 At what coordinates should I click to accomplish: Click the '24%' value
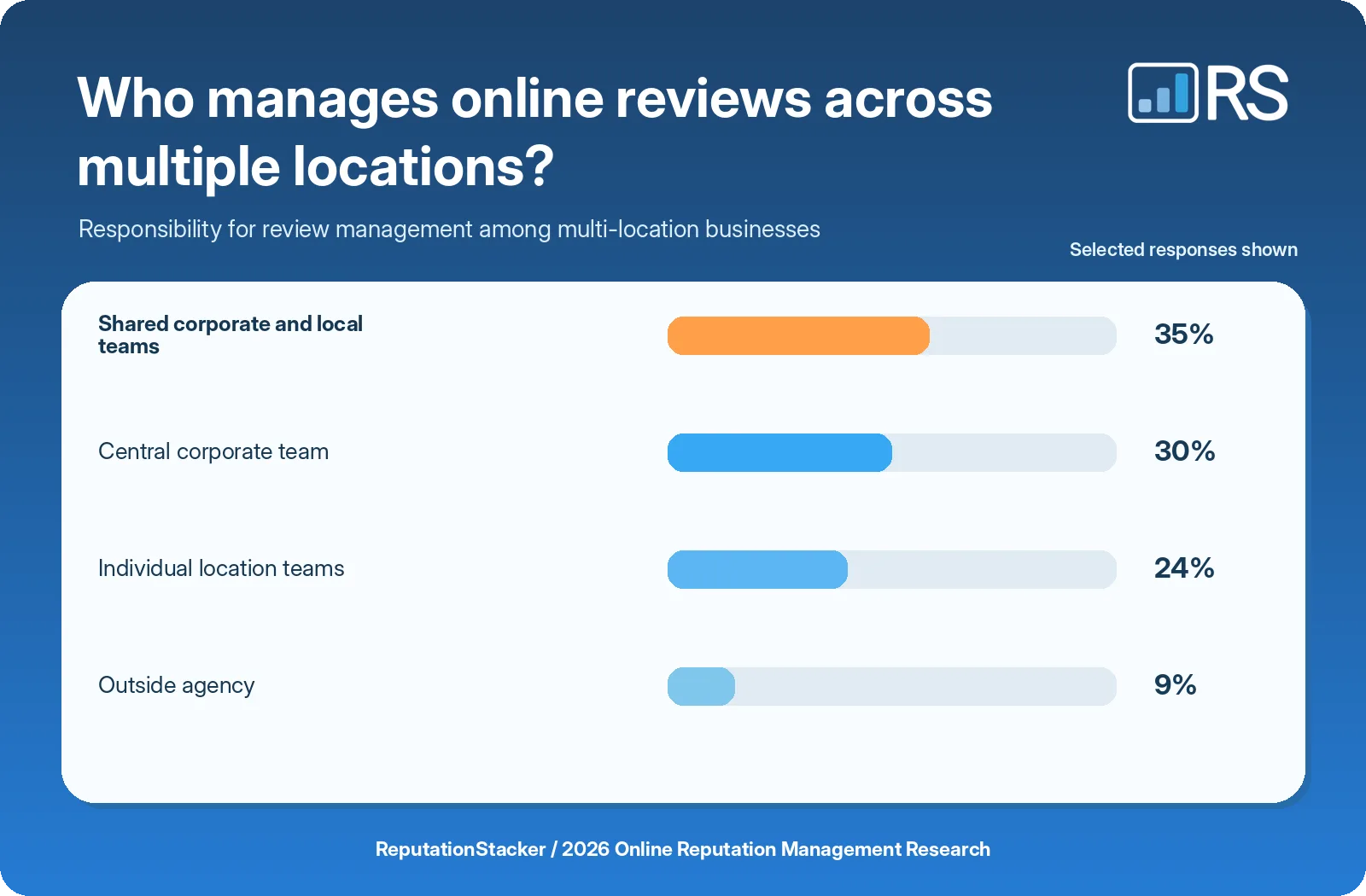[x=1184, y=568]
